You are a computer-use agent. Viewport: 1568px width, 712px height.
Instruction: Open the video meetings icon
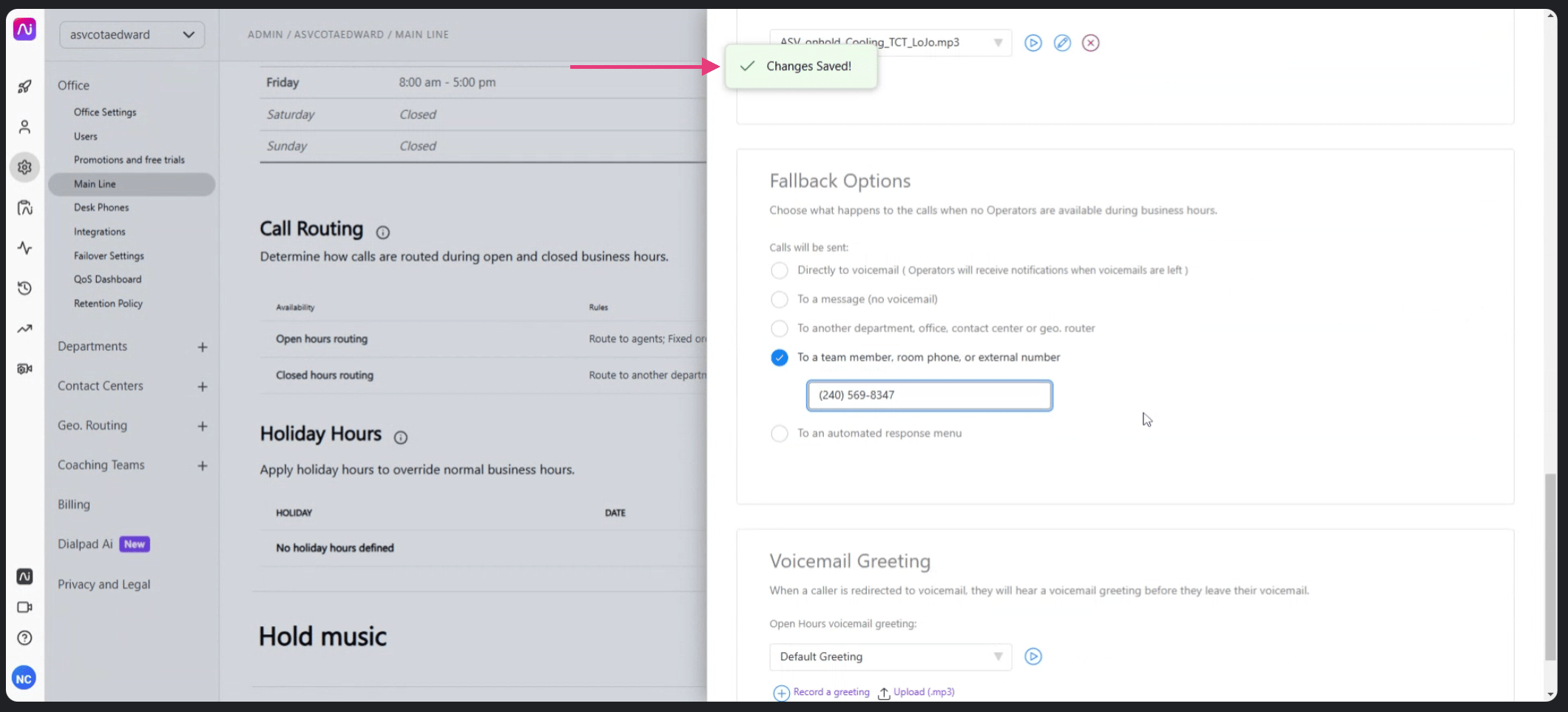pos(24,607)
